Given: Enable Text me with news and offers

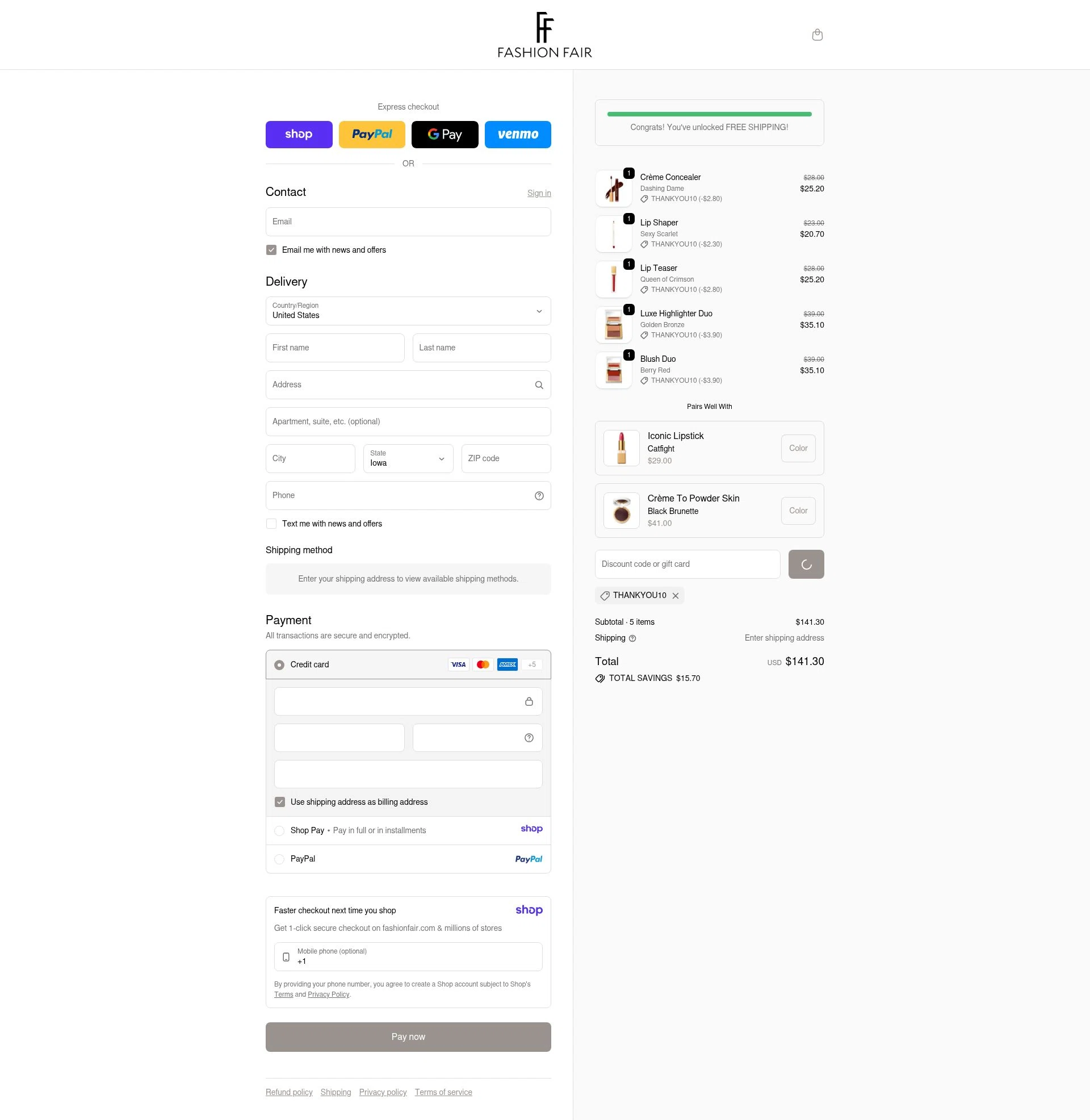Looking at the screenshot, I should click(x=271, y=523).
